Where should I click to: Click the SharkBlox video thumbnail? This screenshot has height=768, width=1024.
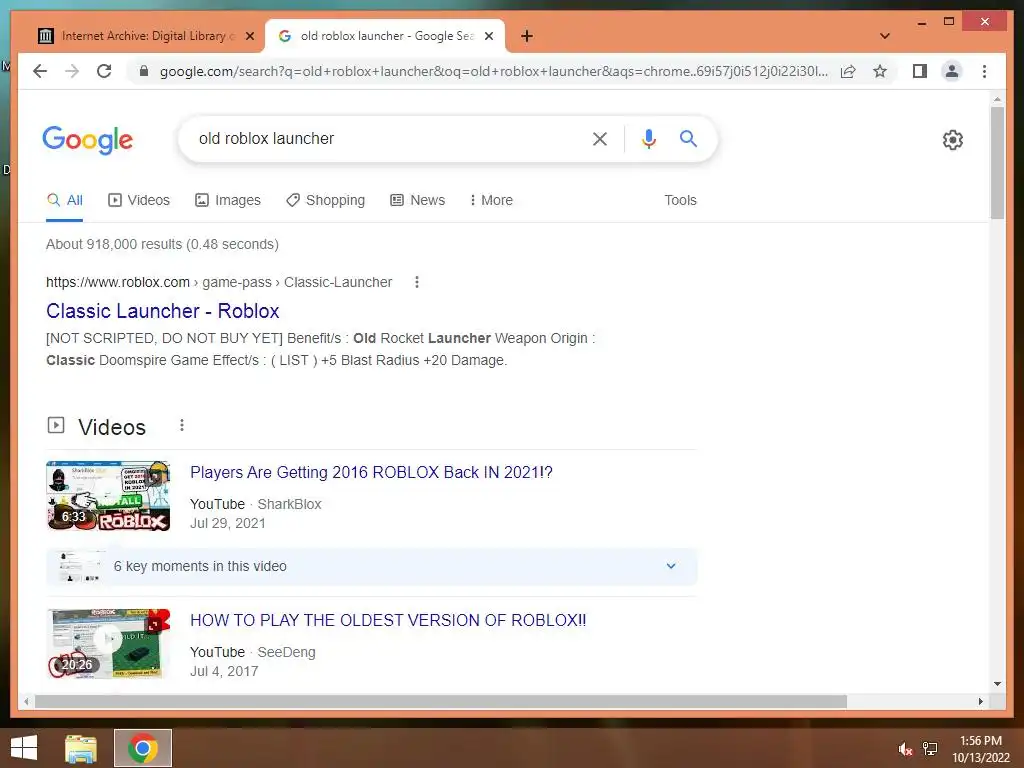point(108,496)
